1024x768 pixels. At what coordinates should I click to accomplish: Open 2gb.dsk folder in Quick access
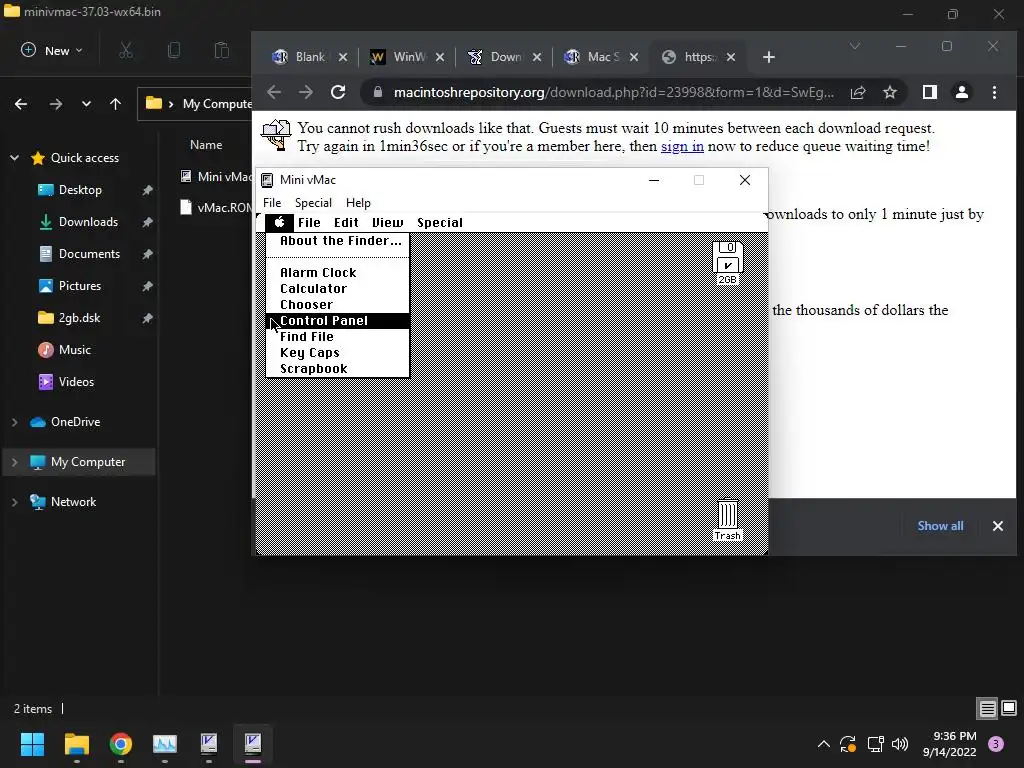[x=79, y=318]
